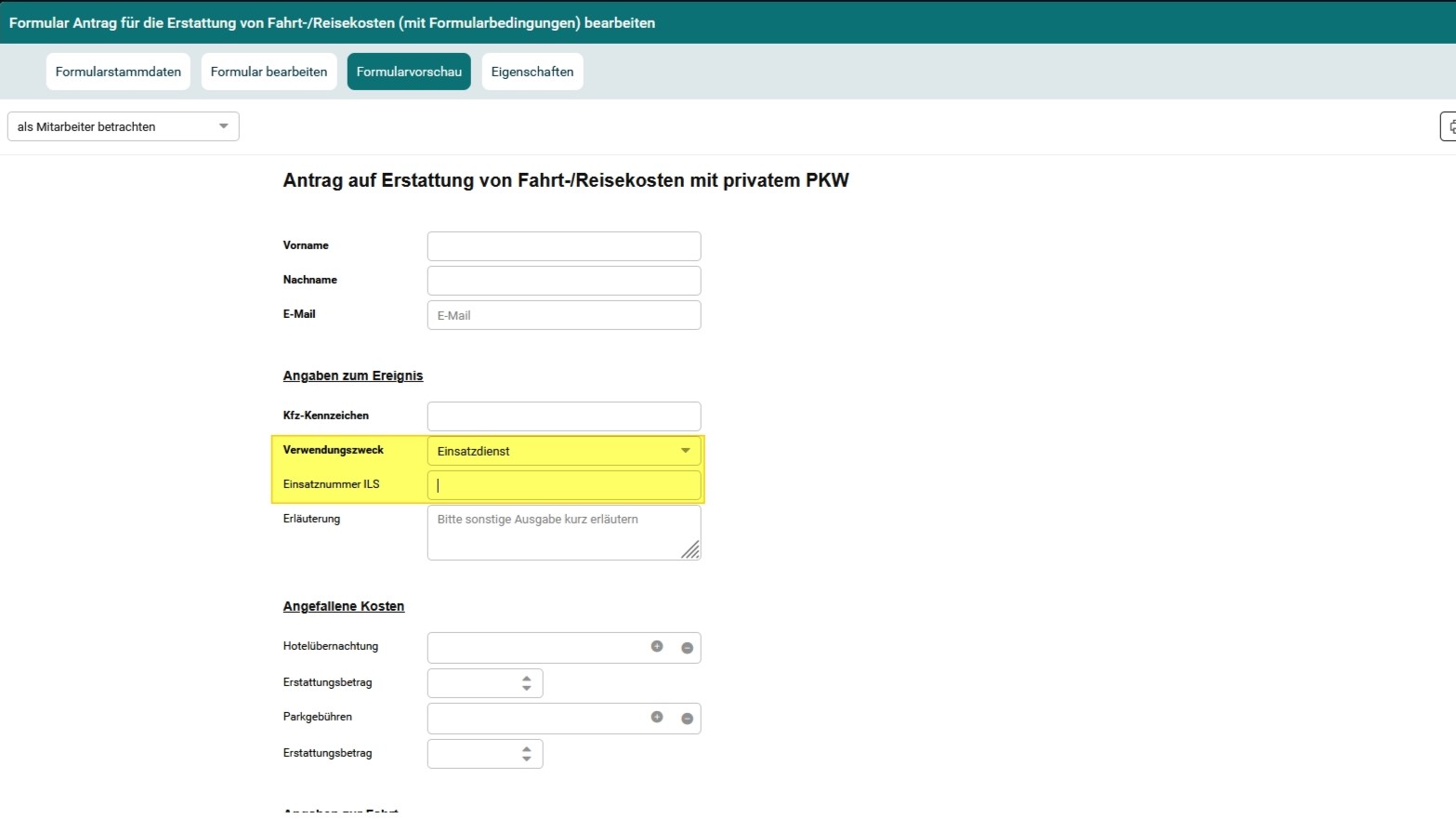This screenshot has width=1456, height=819.
Task: Click the resize handle of Erläuterung textarea
Action: [x=690, y=550]
